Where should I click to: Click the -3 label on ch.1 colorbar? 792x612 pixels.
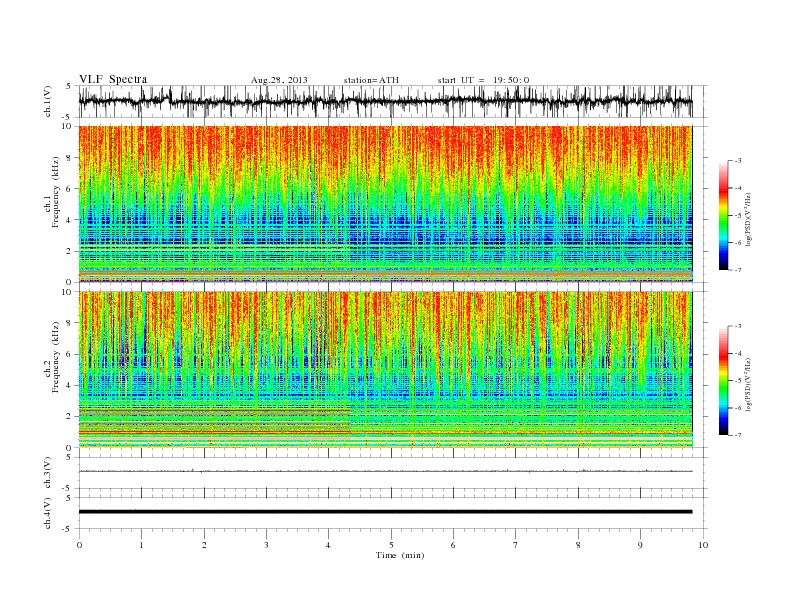coord(738,161)
